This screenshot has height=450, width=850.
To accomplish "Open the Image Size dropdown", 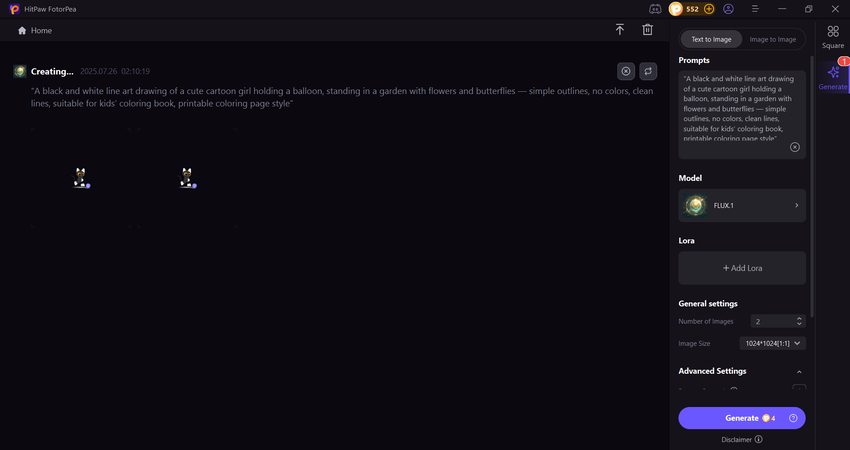I will [772, 343].
